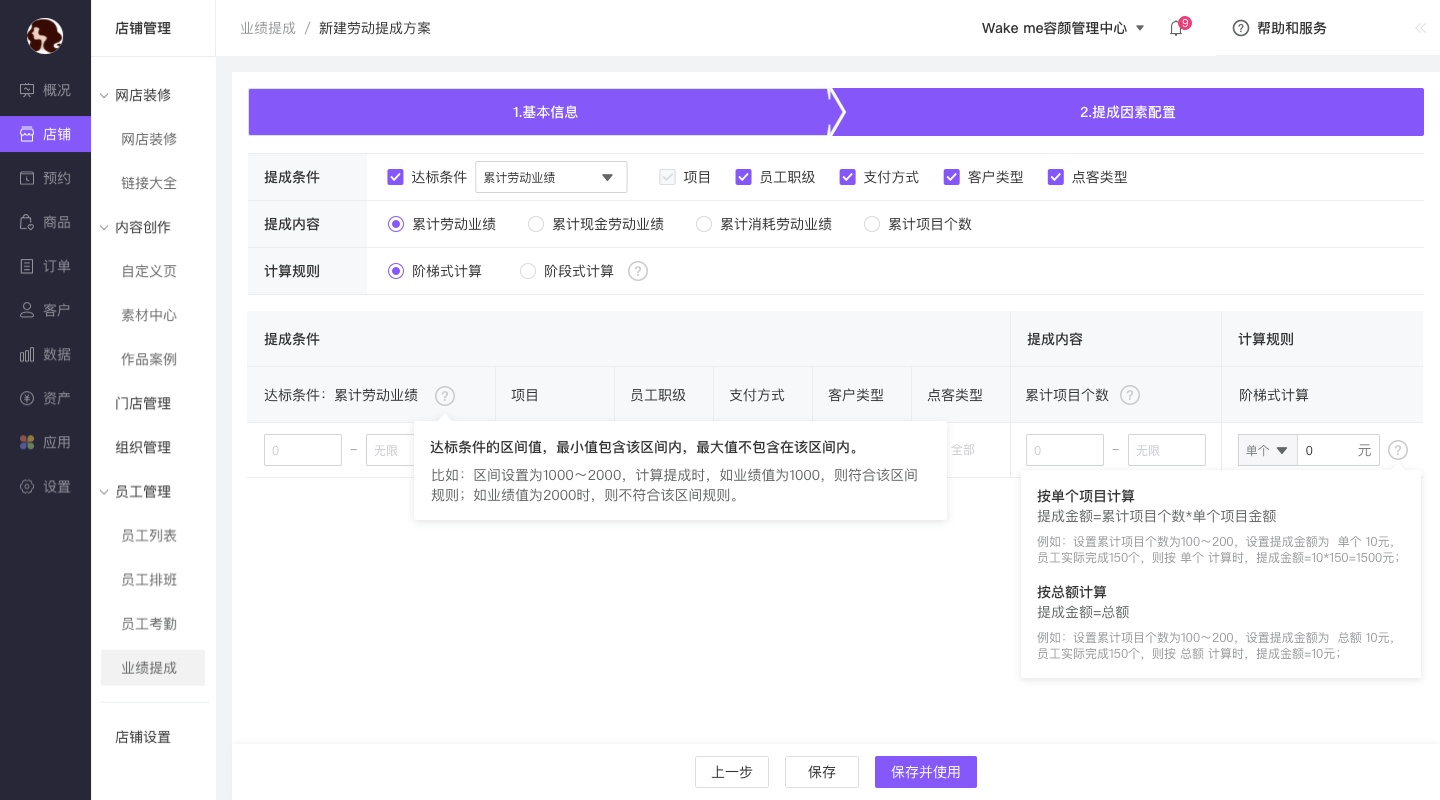Uncheck the 员工职级 checkbox
Image resolution: width=1440 pixels, height=800 pixels.
click(x=743, y=177)
